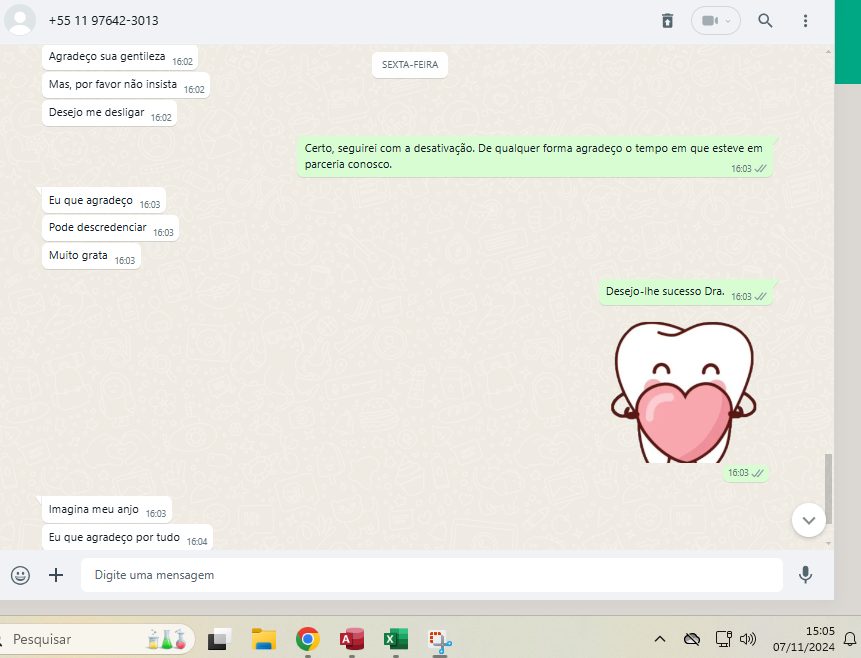Open Google Chrome from the taskbar
Viewport: 861px width, 658px height.
pyautogui.click(x=307, y=639)
